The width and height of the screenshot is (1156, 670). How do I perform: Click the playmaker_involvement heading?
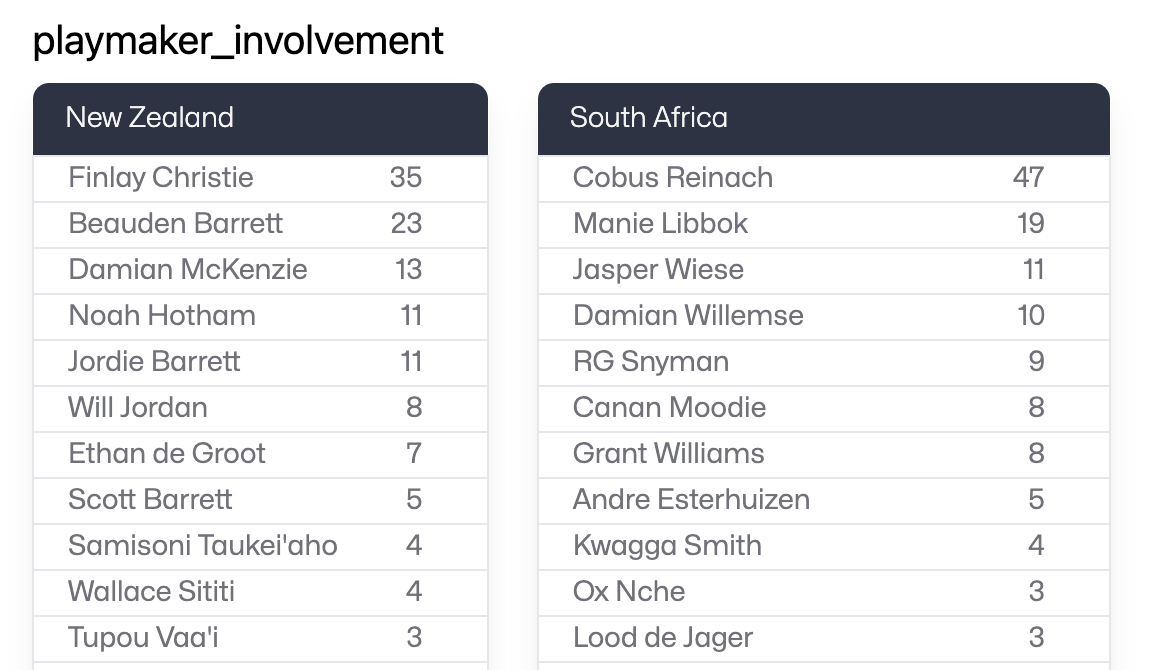click(x=238, y=41)
